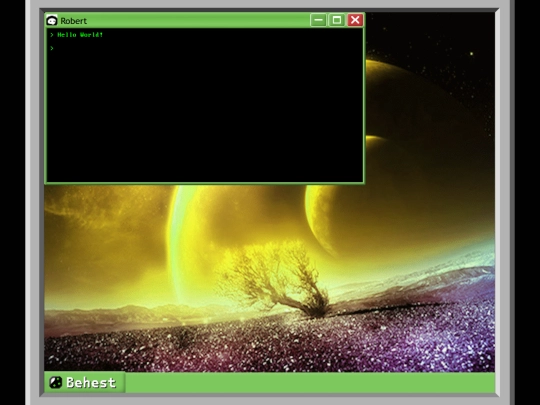Select the "Hello World!" output text
This screenshot has height=405, width=540.
coord(80,35)
